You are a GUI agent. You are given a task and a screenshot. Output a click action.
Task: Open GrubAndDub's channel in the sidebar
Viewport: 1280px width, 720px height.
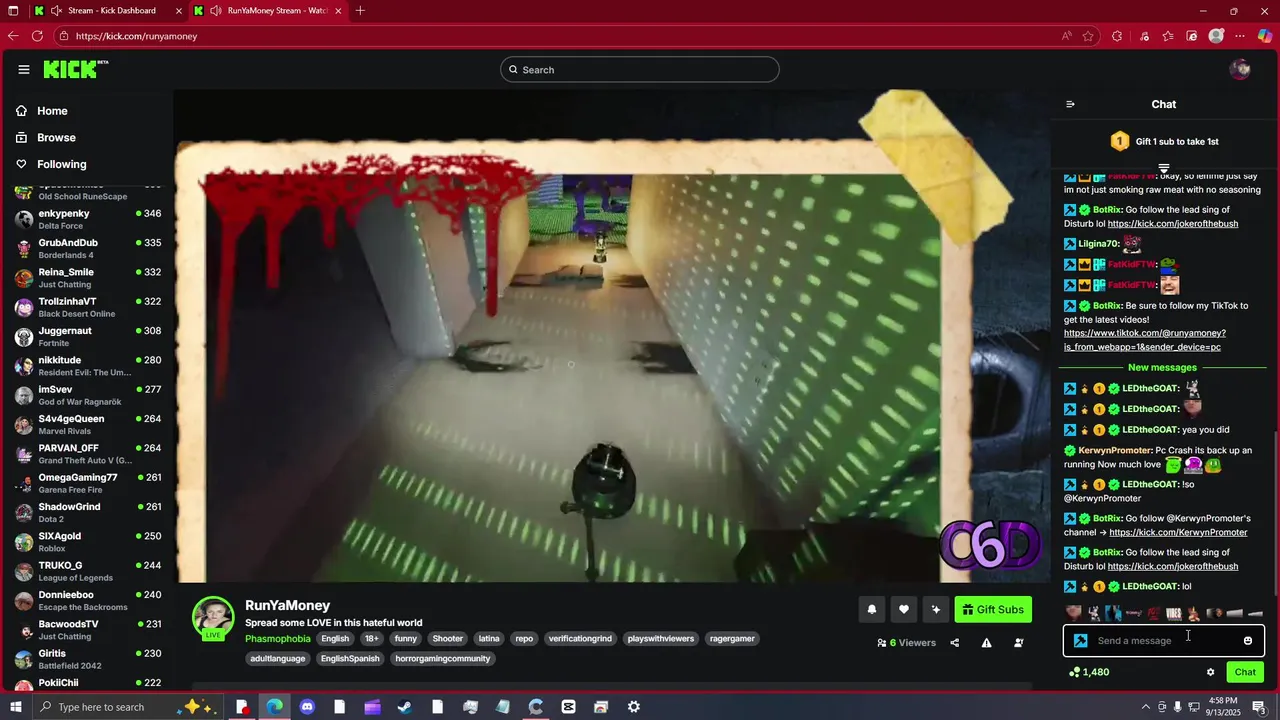click(x=88, y=249)
